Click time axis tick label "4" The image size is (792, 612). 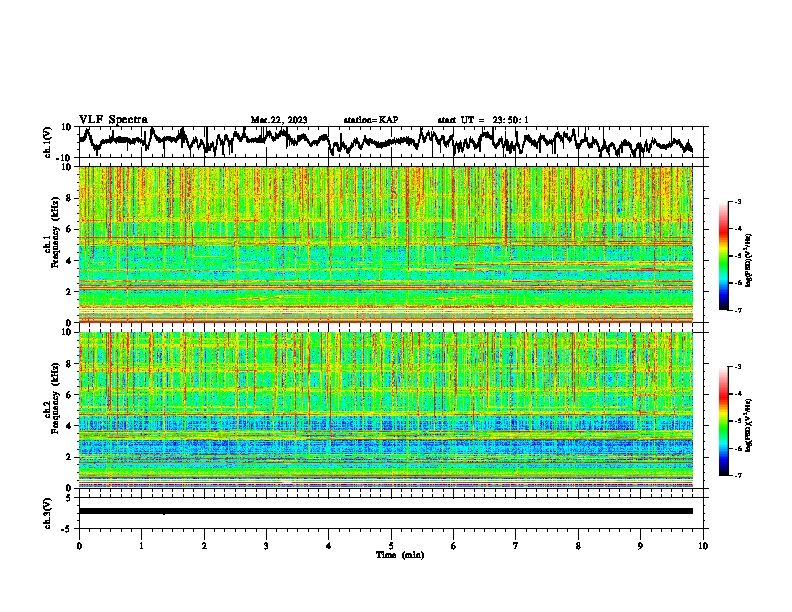pyautogui.click(x=329, y=546)
